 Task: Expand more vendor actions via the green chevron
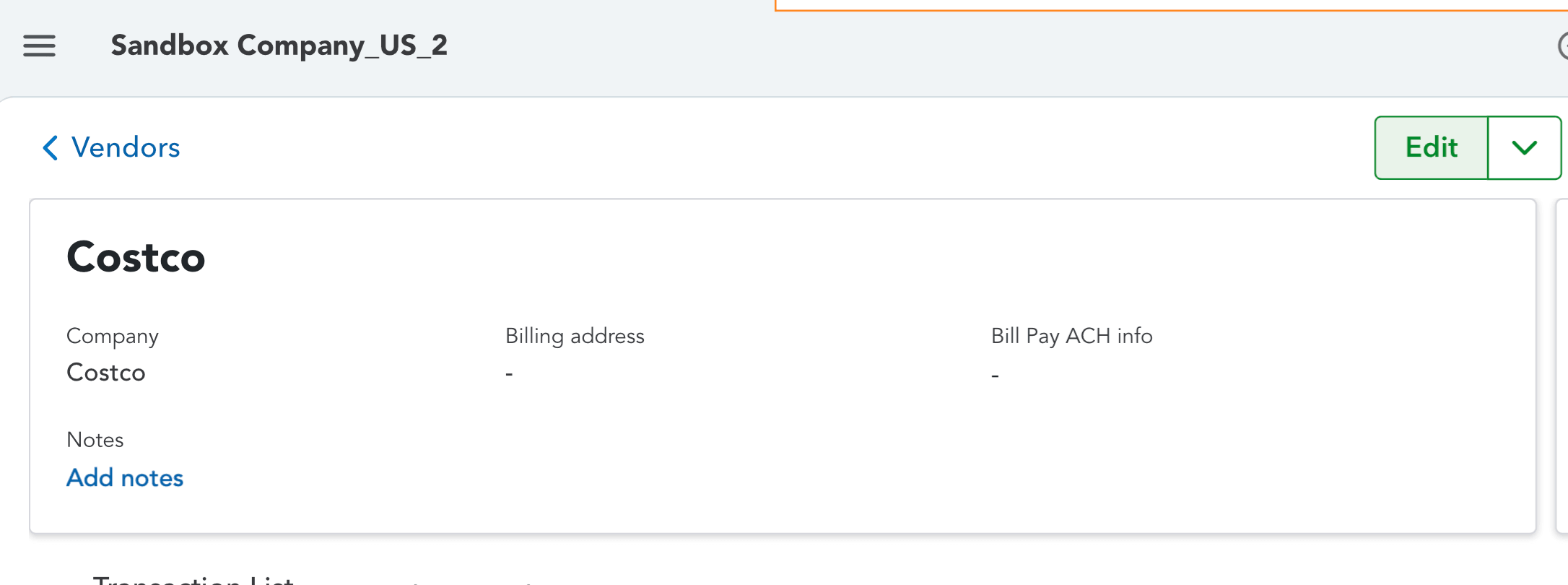pyautogui.click(x=1524, y=147)
